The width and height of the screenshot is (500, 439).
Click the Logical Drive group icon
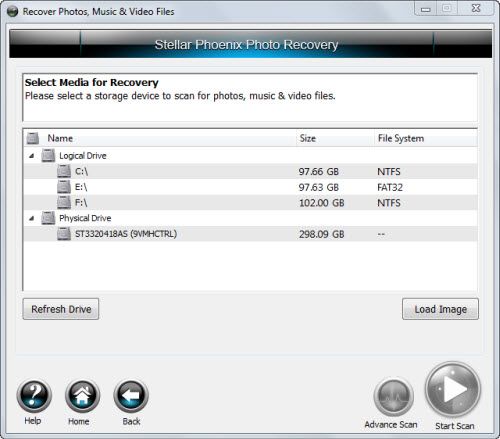tap(48, 156)
